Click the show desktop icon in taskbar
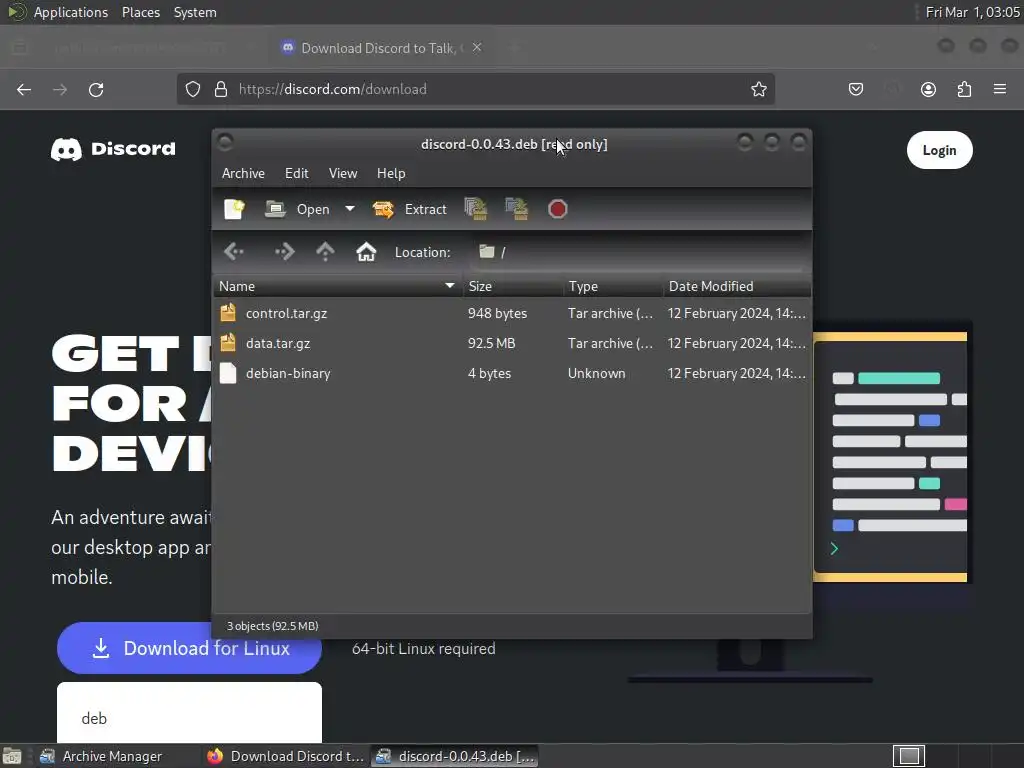 [x=12, y=756]
